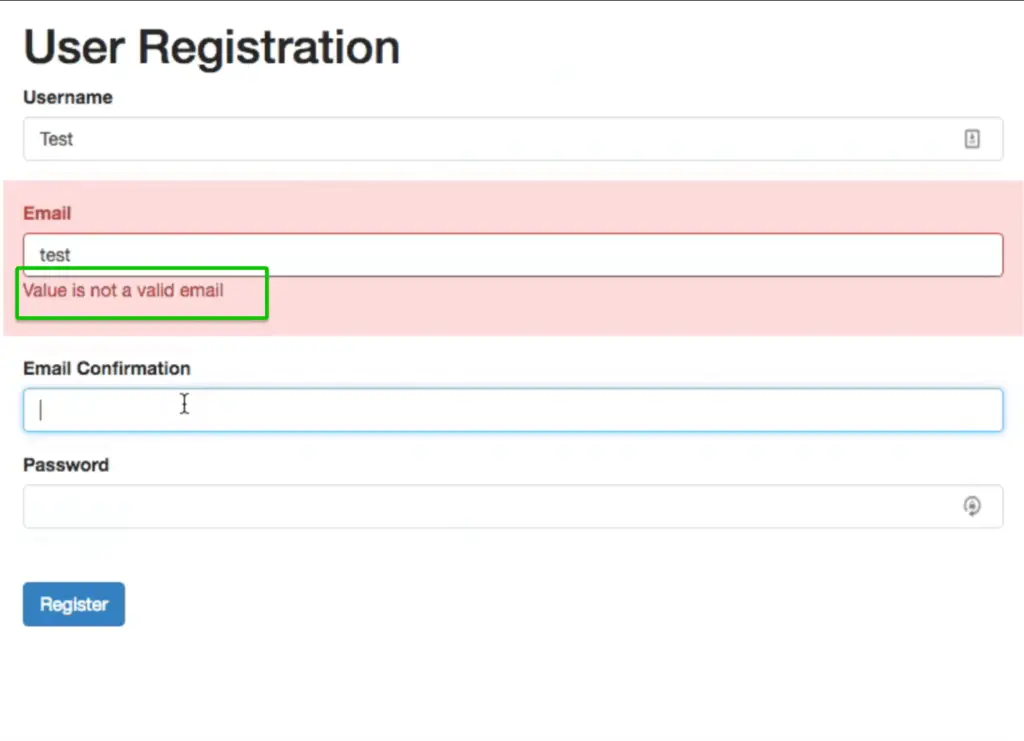The width and height of the screenshot is (1024, 741).
Task: Click the password autofill icon in Password field
Action: 972,506
